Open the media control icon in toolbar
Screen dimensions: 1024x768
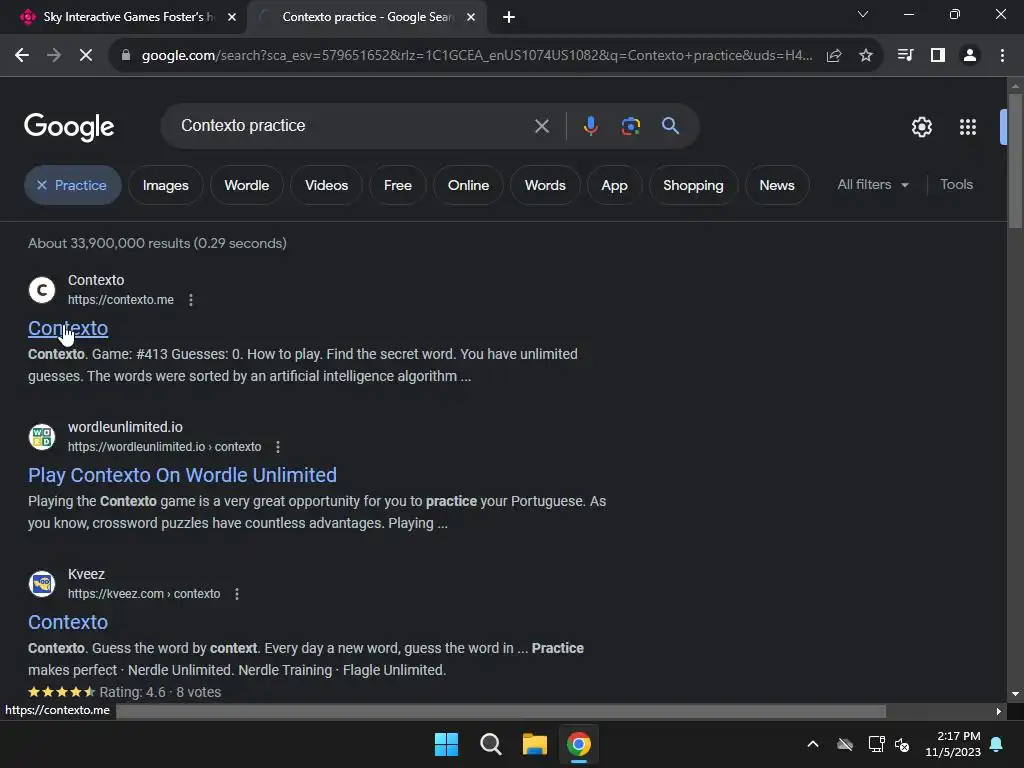pyautogui.click(x=906, y=56)
